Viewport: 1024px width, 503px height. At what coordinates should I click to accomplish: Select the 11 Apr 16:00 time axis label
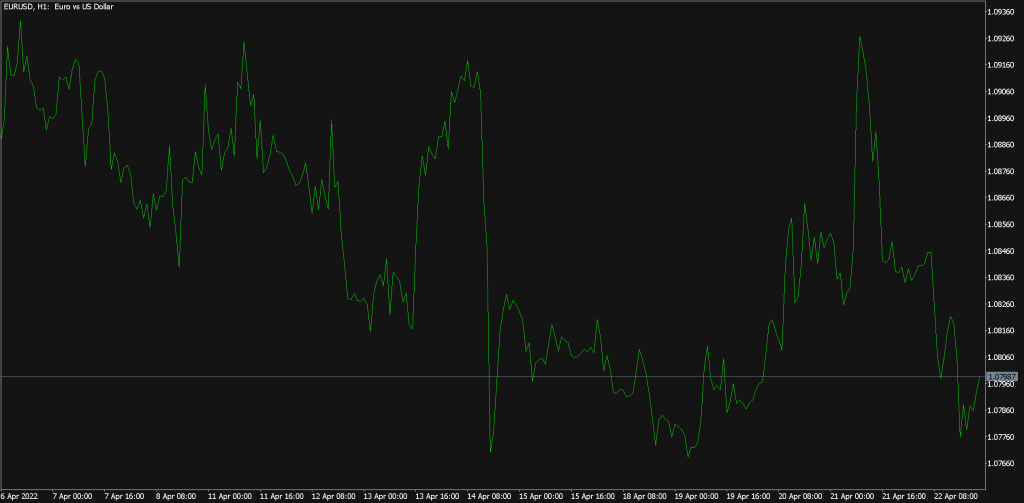282,496
